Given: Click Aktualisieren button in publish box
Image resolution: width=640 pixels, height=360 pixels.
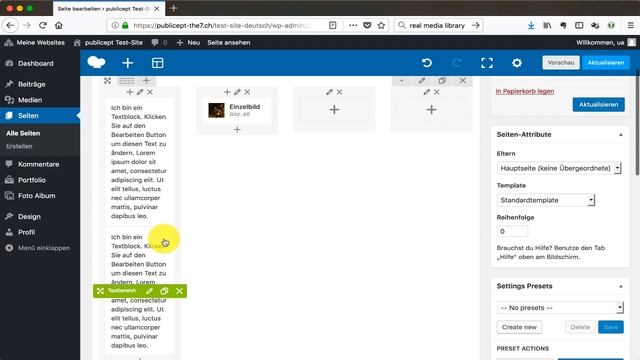Looking at the screenshot, I should 598,104.
